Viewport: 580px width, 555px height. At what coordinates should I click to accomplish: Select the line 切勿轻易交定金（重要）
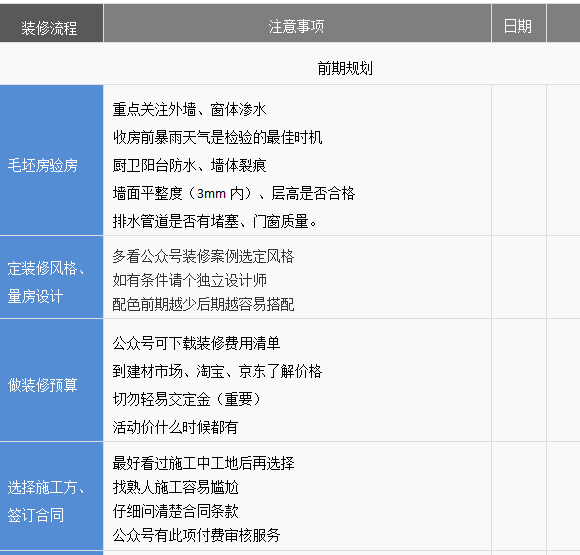click(x=187, y=399)
